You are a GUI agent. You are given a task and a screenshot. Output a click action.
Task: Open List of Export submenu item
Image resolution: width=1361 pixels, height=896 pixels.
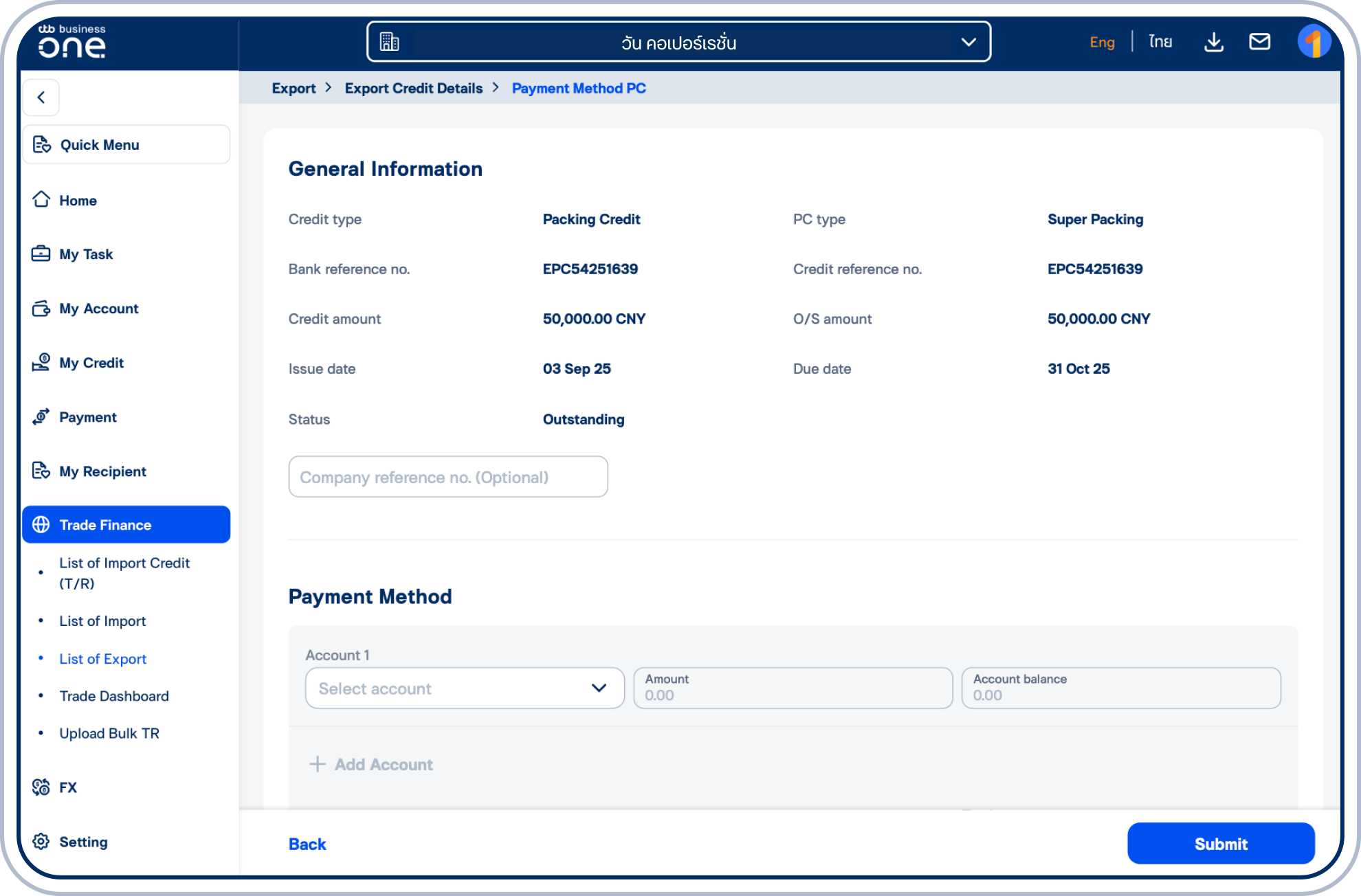103,659
